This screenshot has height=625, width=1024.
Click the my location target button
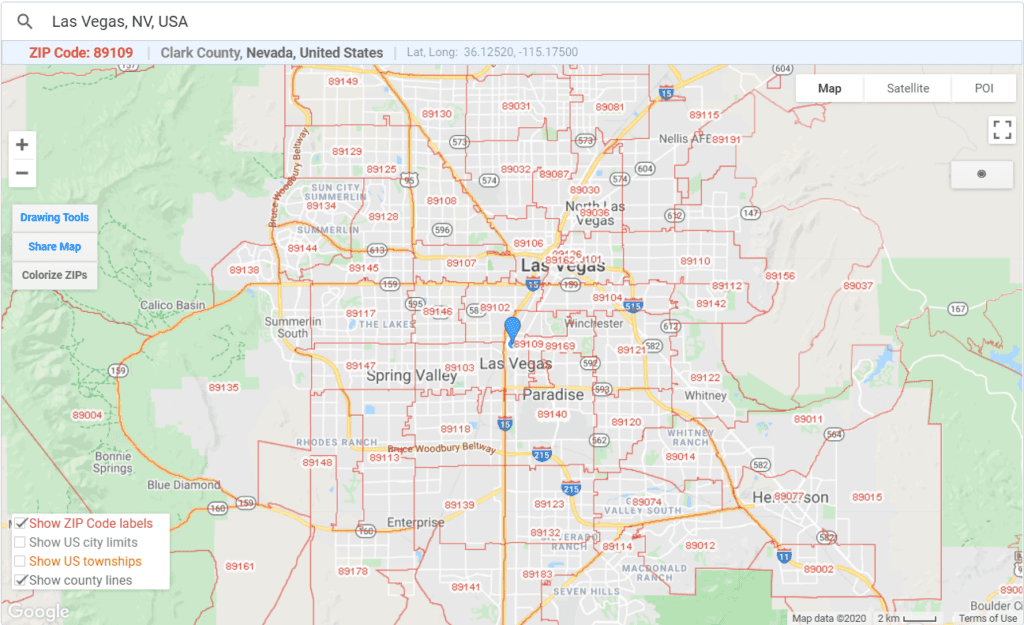tap(982, 174)
